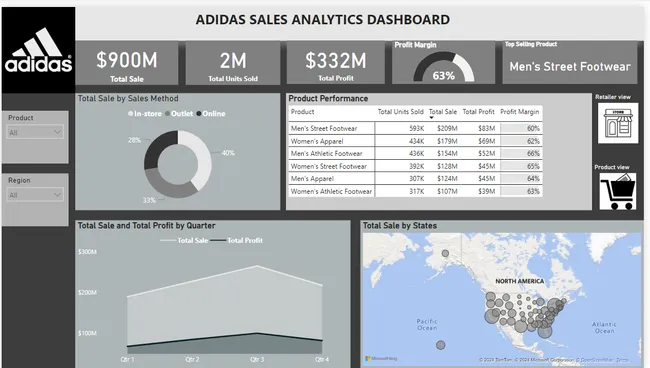Click the Microsoft Bing logo on map
The height and width of the screenshot is (368, 650).
click(x=381, y=358)
